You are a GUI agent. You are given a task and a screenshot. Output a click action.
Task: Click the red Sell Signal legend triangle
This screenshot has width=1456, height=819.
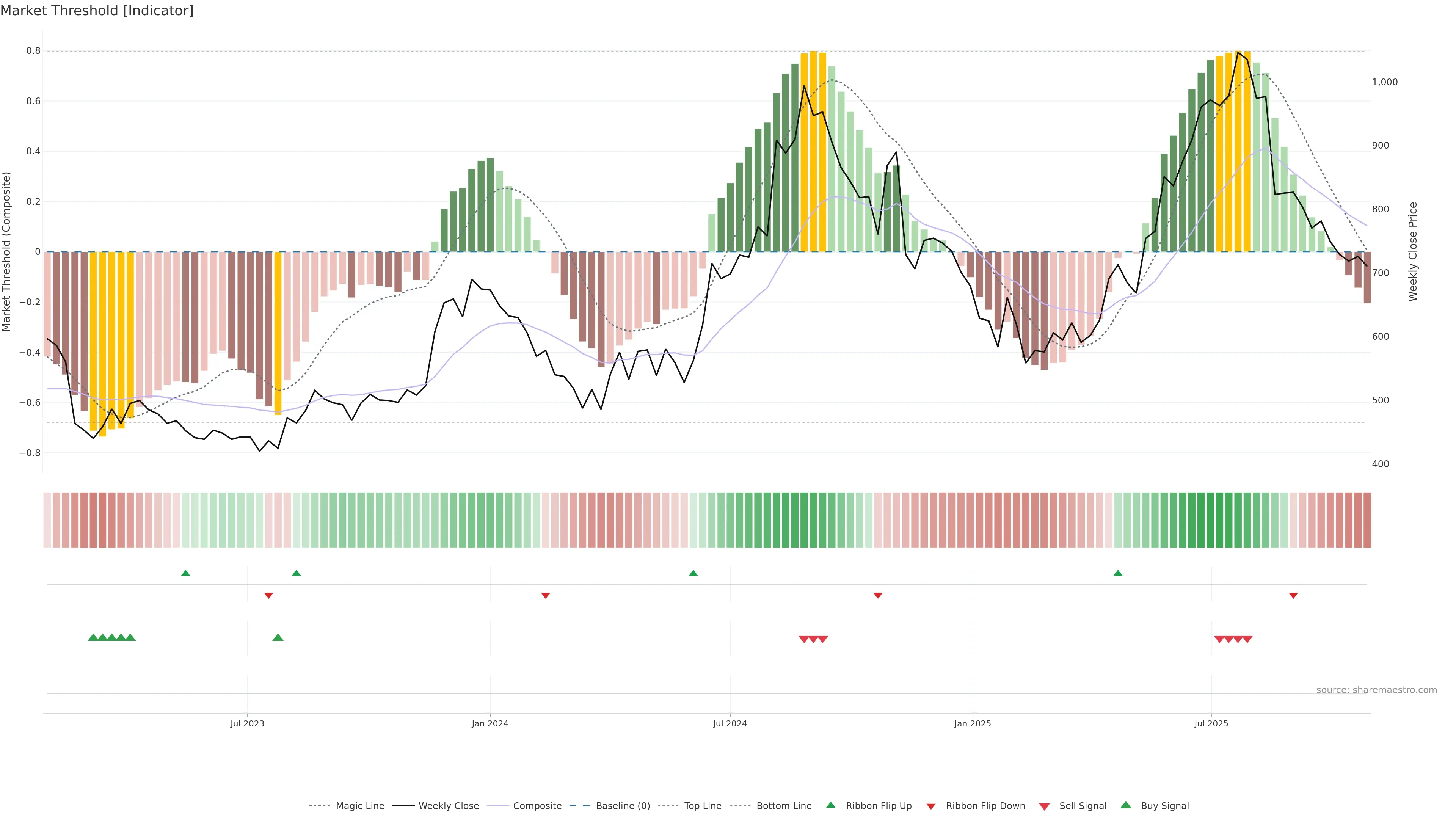coord(1045,806)
